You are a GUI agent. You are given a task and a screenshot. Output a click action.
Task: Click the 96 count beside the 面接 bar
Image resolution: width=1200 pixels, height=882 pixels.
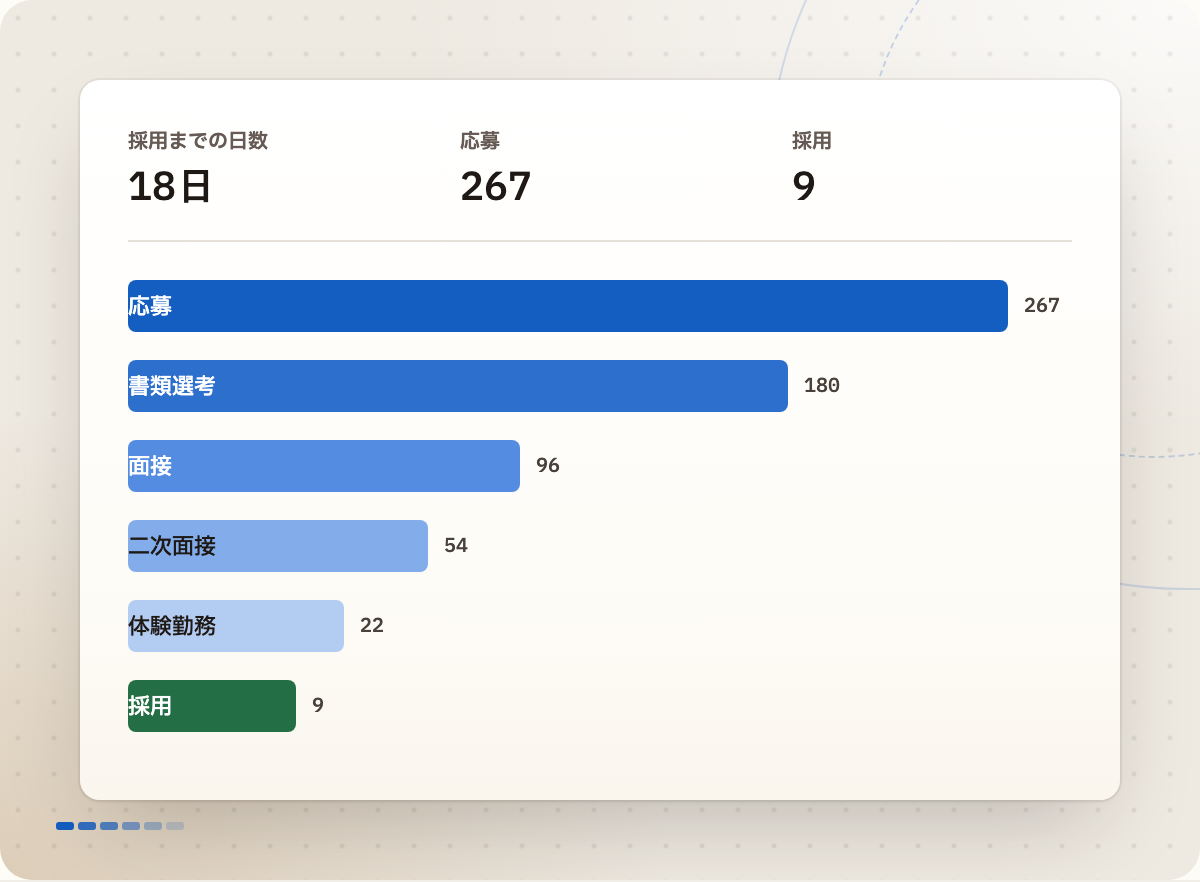click(548, 466)
